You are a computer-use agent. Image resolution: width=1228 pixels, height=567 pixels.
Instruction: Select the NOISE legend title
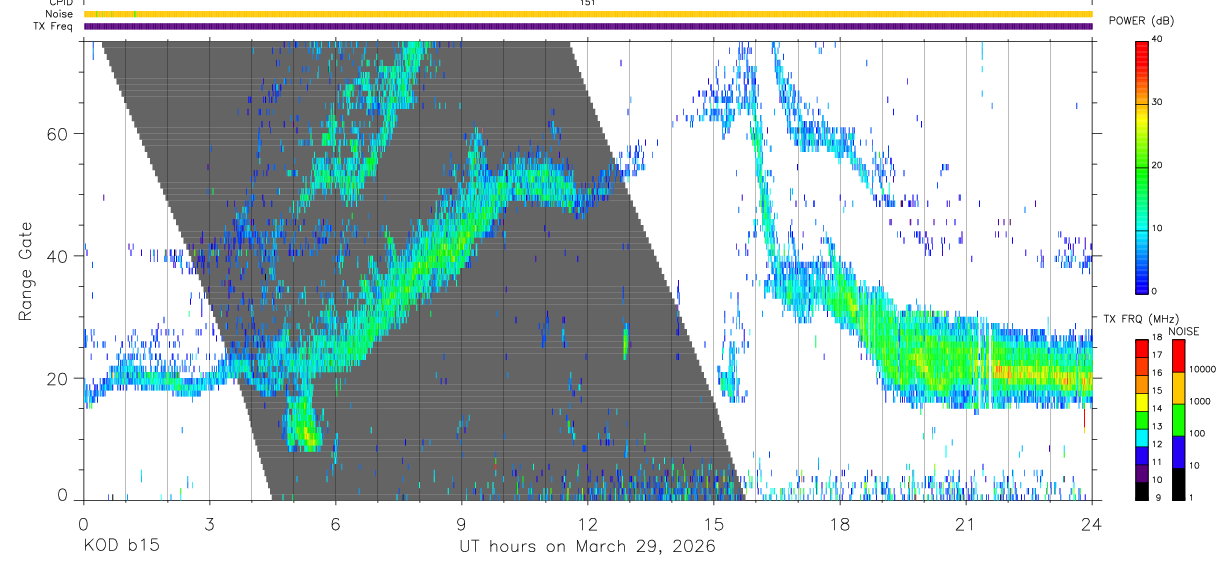1184,331
